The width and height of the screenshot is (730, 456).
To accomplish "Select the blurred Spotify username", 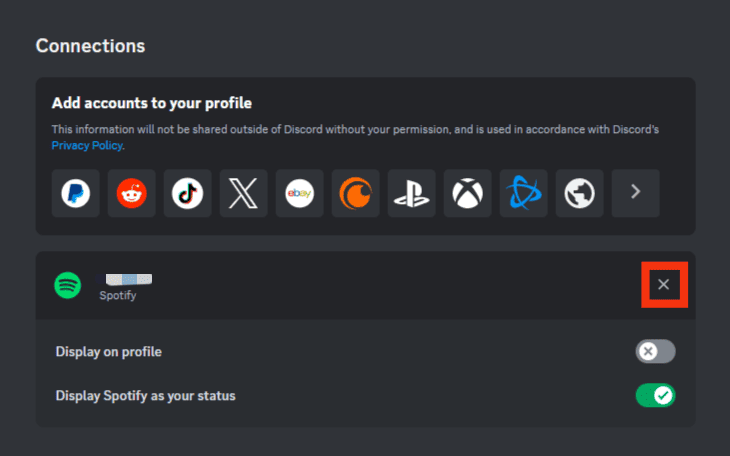I will (124, 279).
